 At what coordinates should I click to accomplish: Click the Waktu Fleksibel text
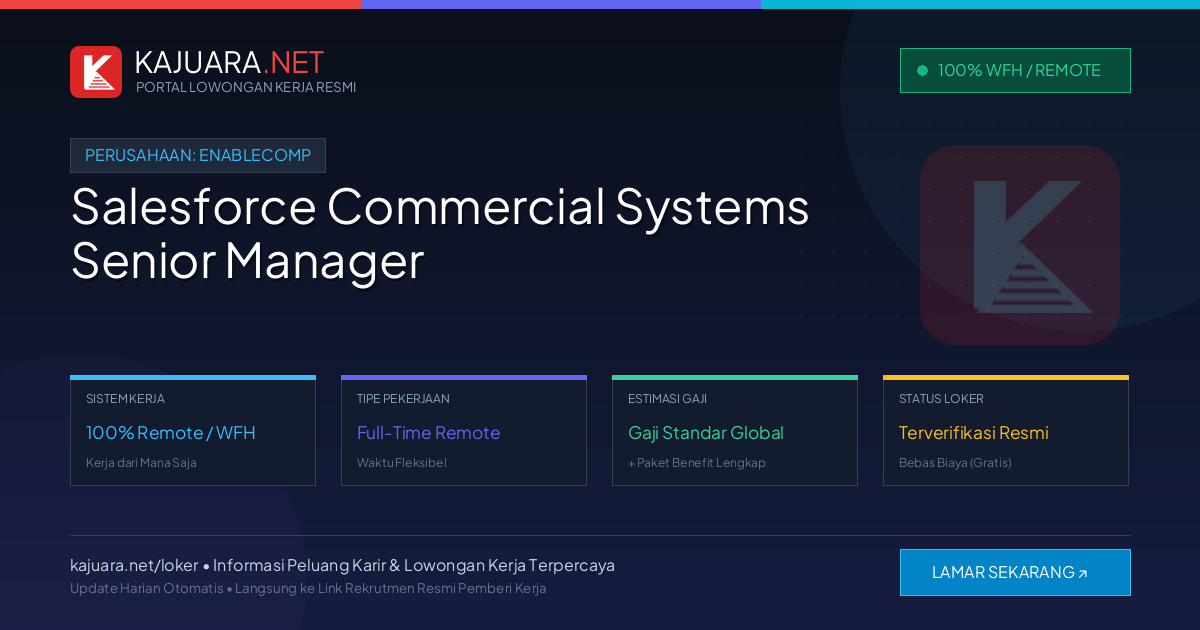(x=402, y=463)
